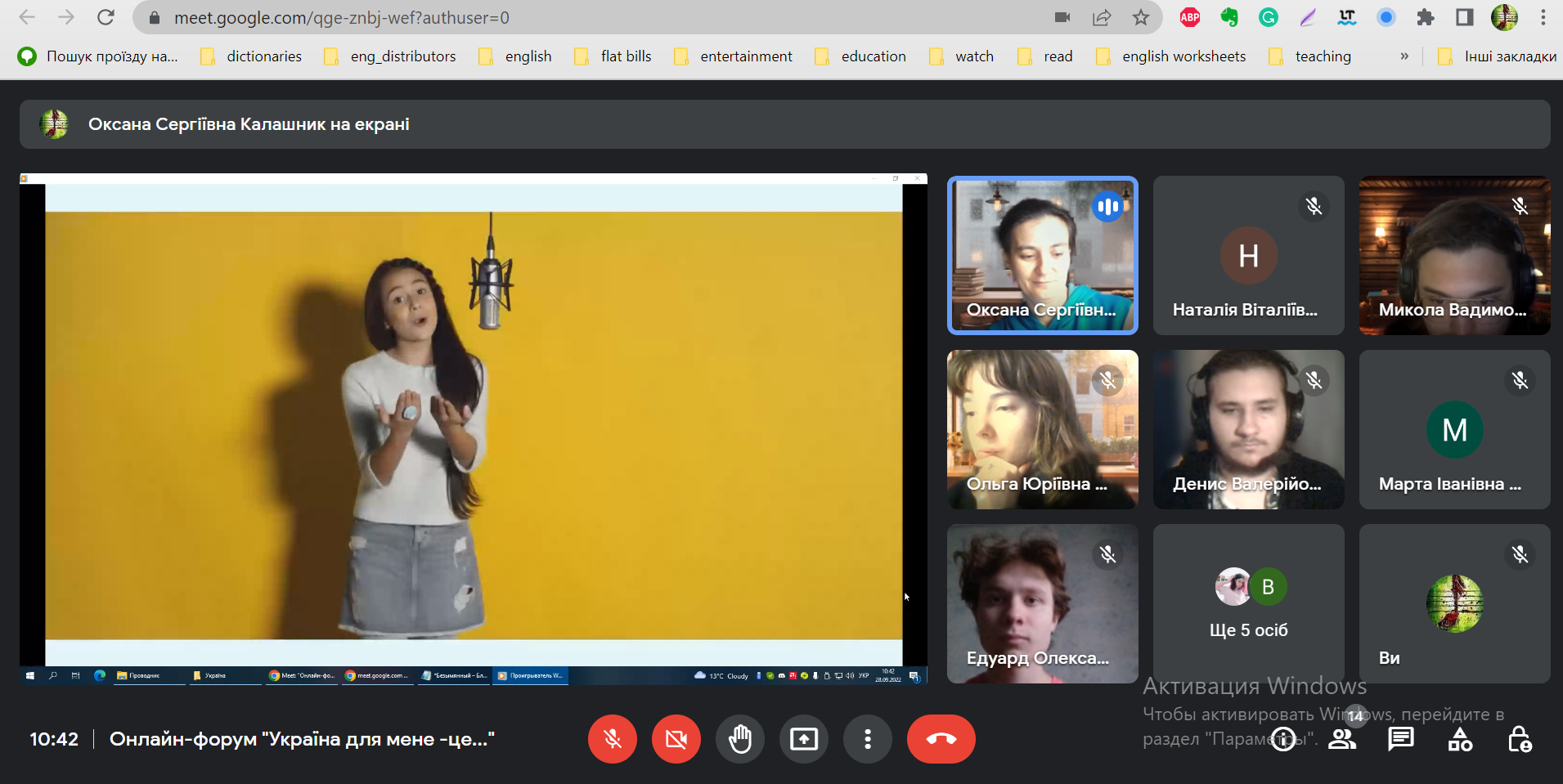Open the education bookmark folder
The image size is (1563, 784).
(860, 56)
